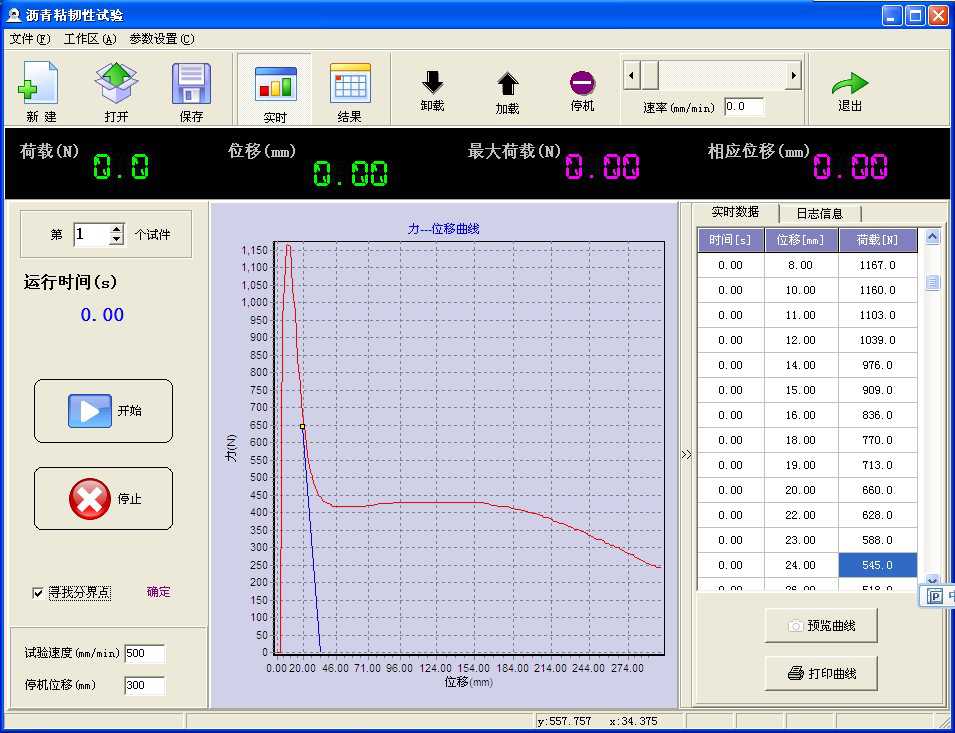Image resolution: width=955 pixels, height=733 pixels.
Task: Click data table scroll down arrow
Action: tap(932, 580)
